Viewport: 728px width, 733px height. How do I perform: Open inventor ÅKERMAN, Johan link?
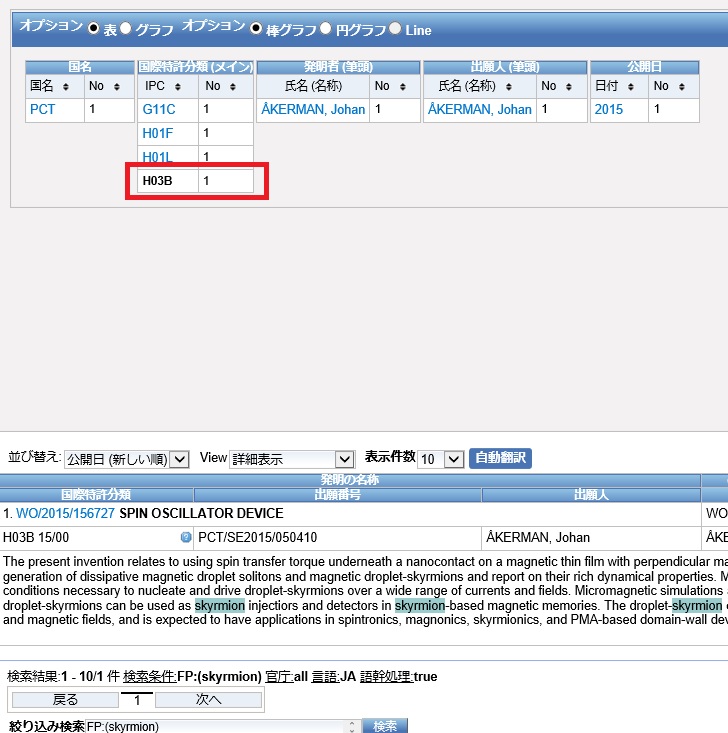pyautogui.click(x=313, y=109)
